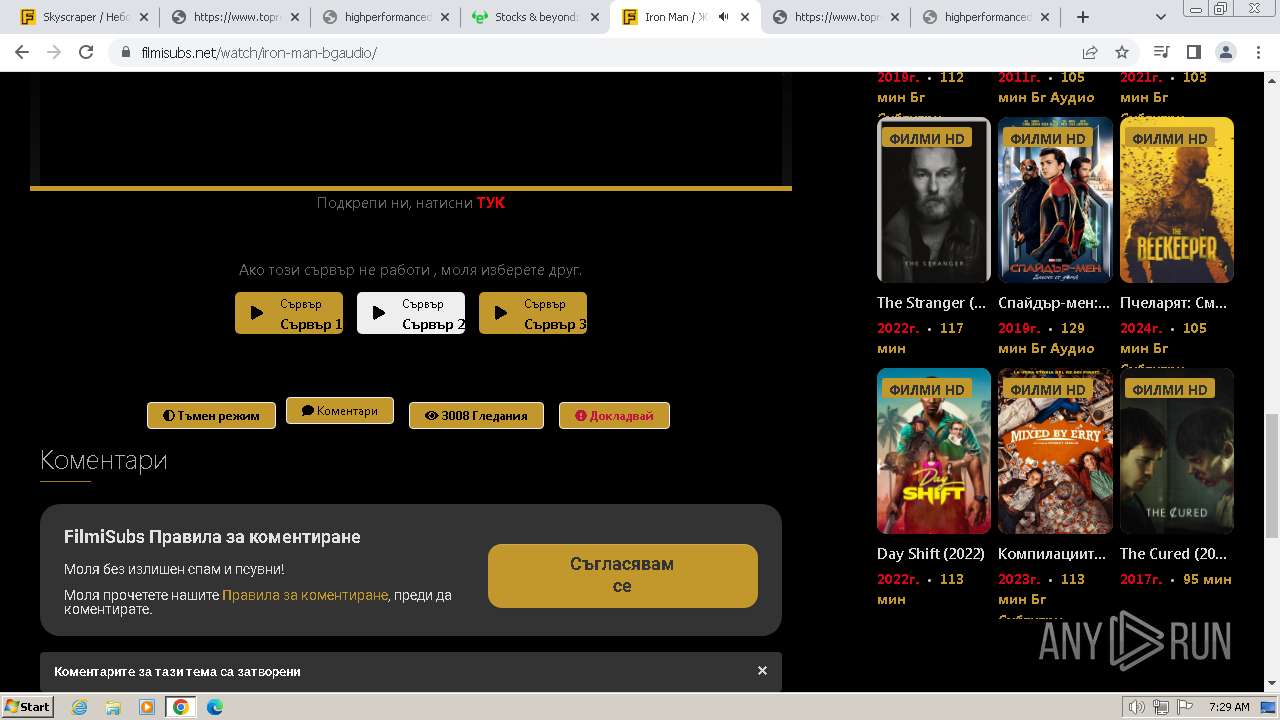Select Сървър 3 player

click(x=533, y=313)
